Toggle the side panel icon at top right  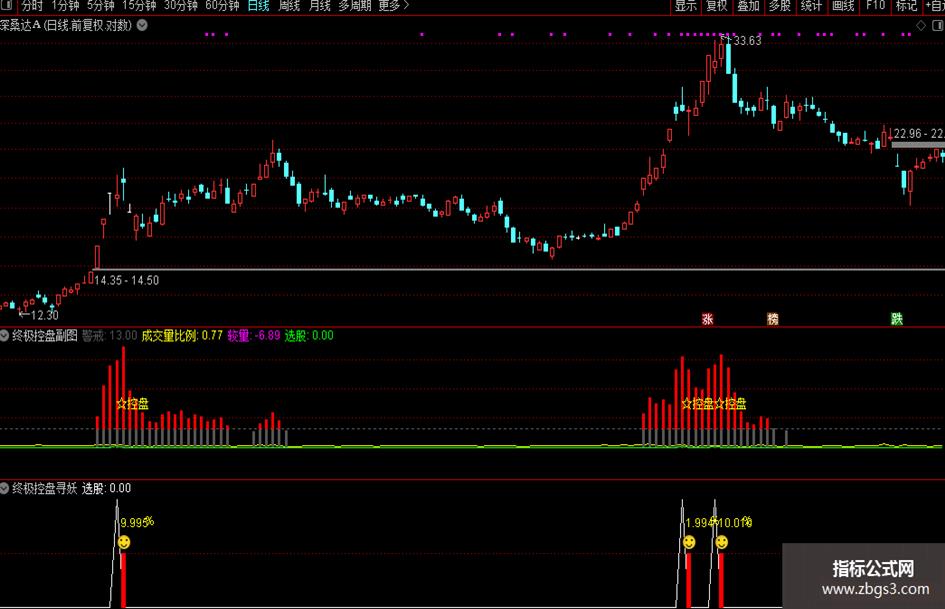[938, 25]
